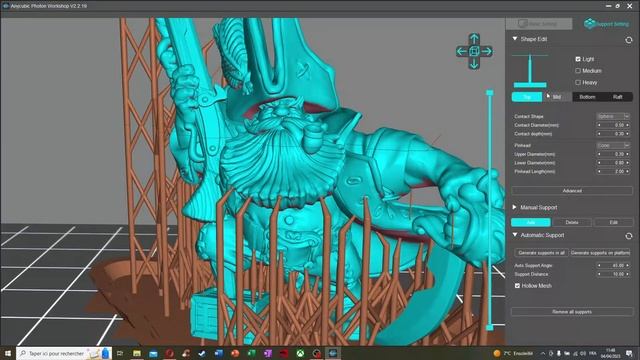Open PowerPoint from the taskbar

[x=235, y=353]
